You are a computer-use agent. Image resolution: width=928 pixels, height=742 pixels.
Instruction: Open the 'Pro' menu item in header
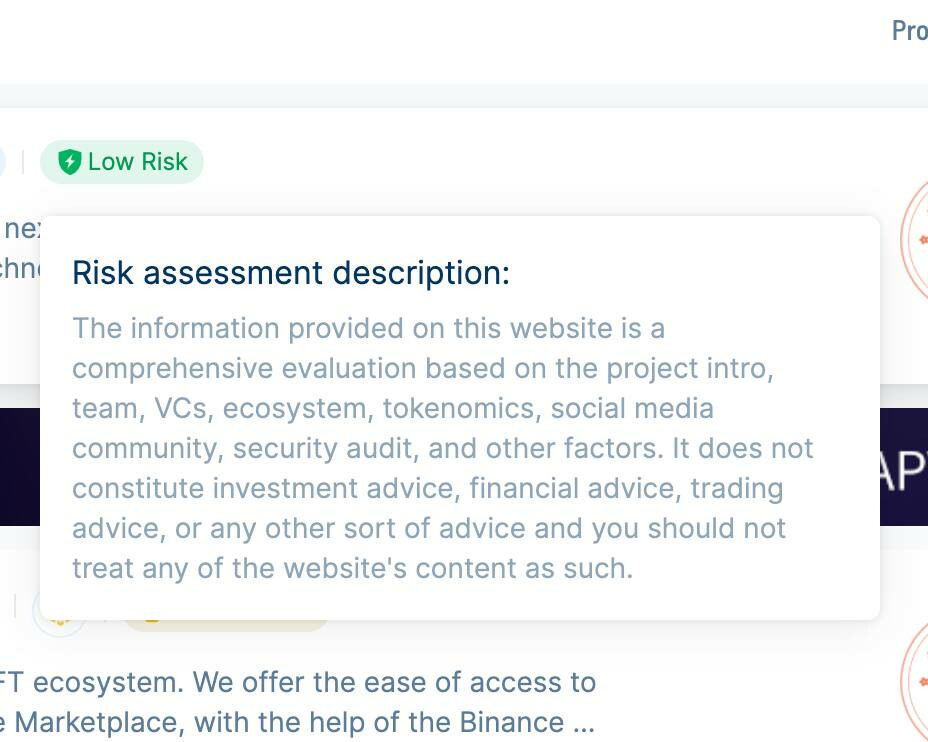tap(910, 30)
